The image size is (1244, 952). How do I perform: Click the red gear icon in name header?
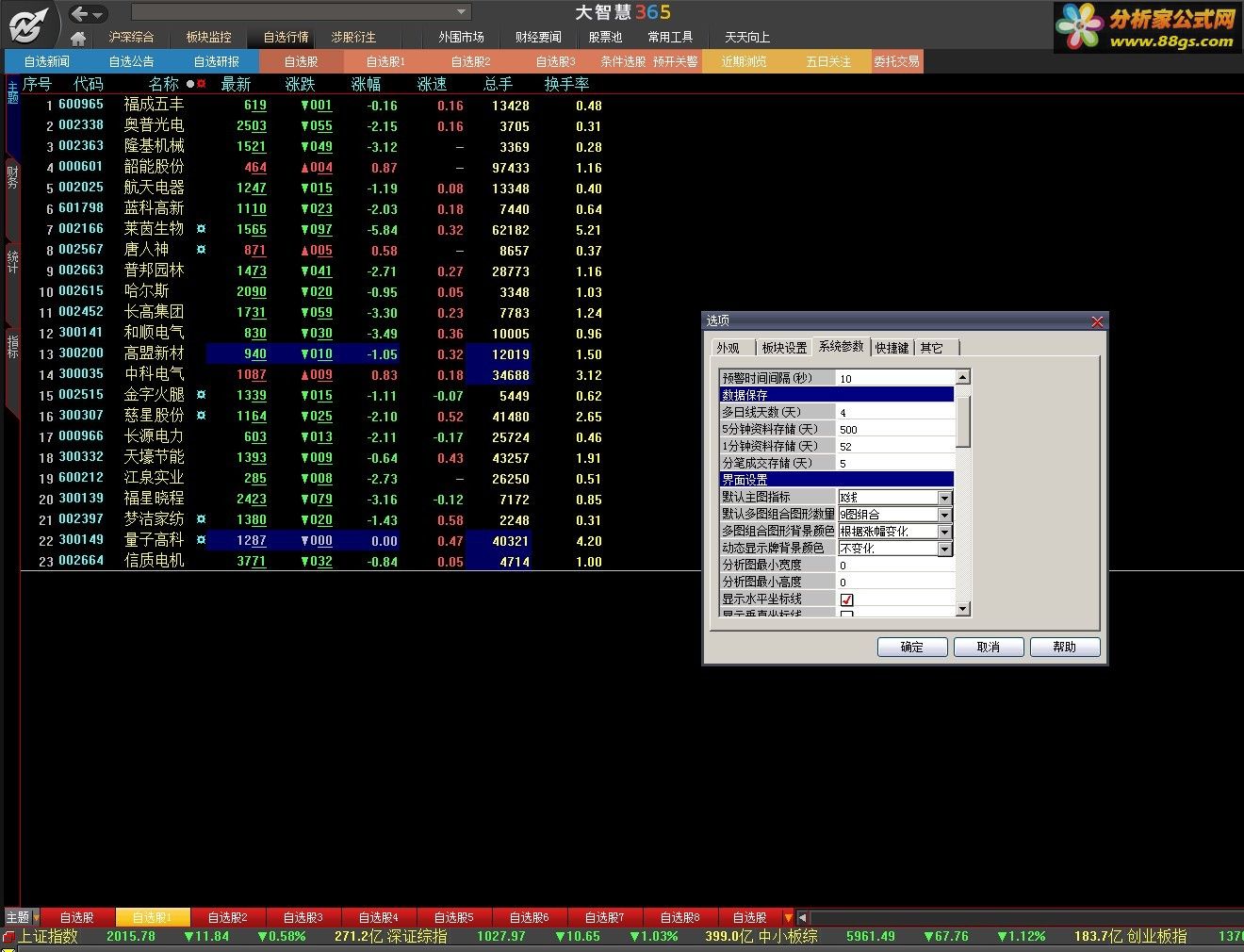[x=202, y=84]
